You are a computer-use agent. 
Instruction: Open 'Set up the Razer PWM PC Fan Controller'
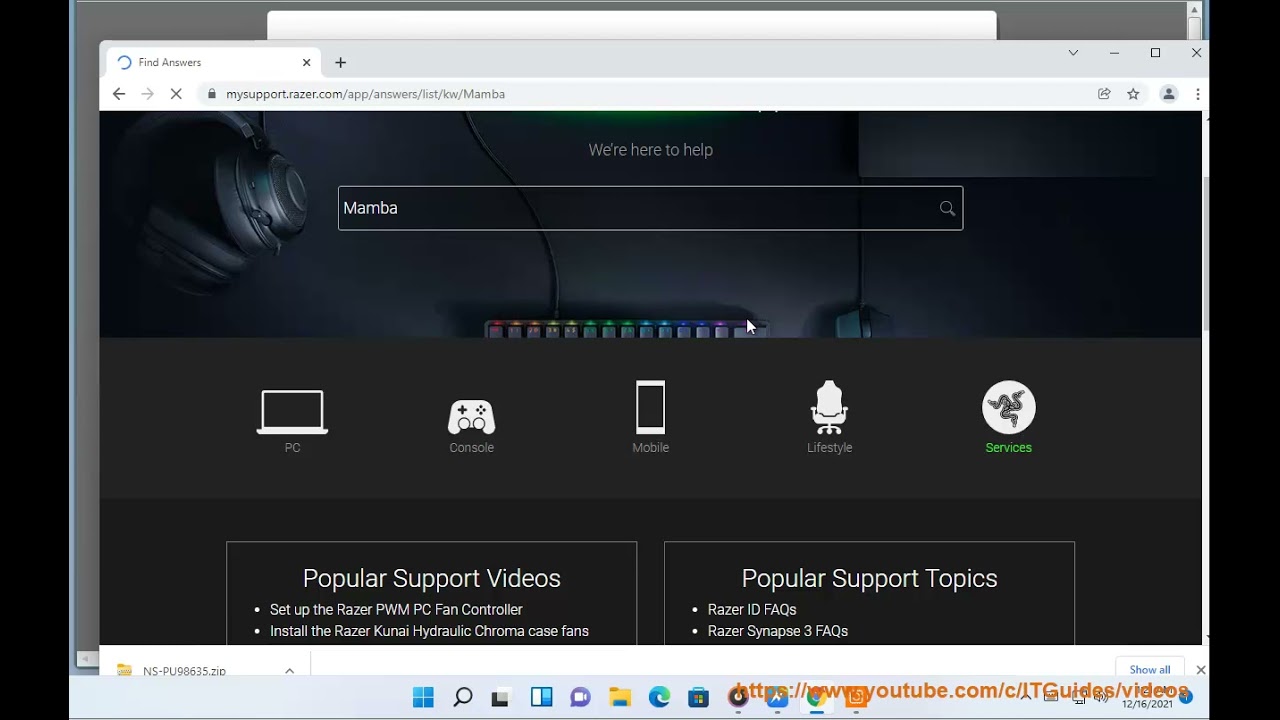396,609
